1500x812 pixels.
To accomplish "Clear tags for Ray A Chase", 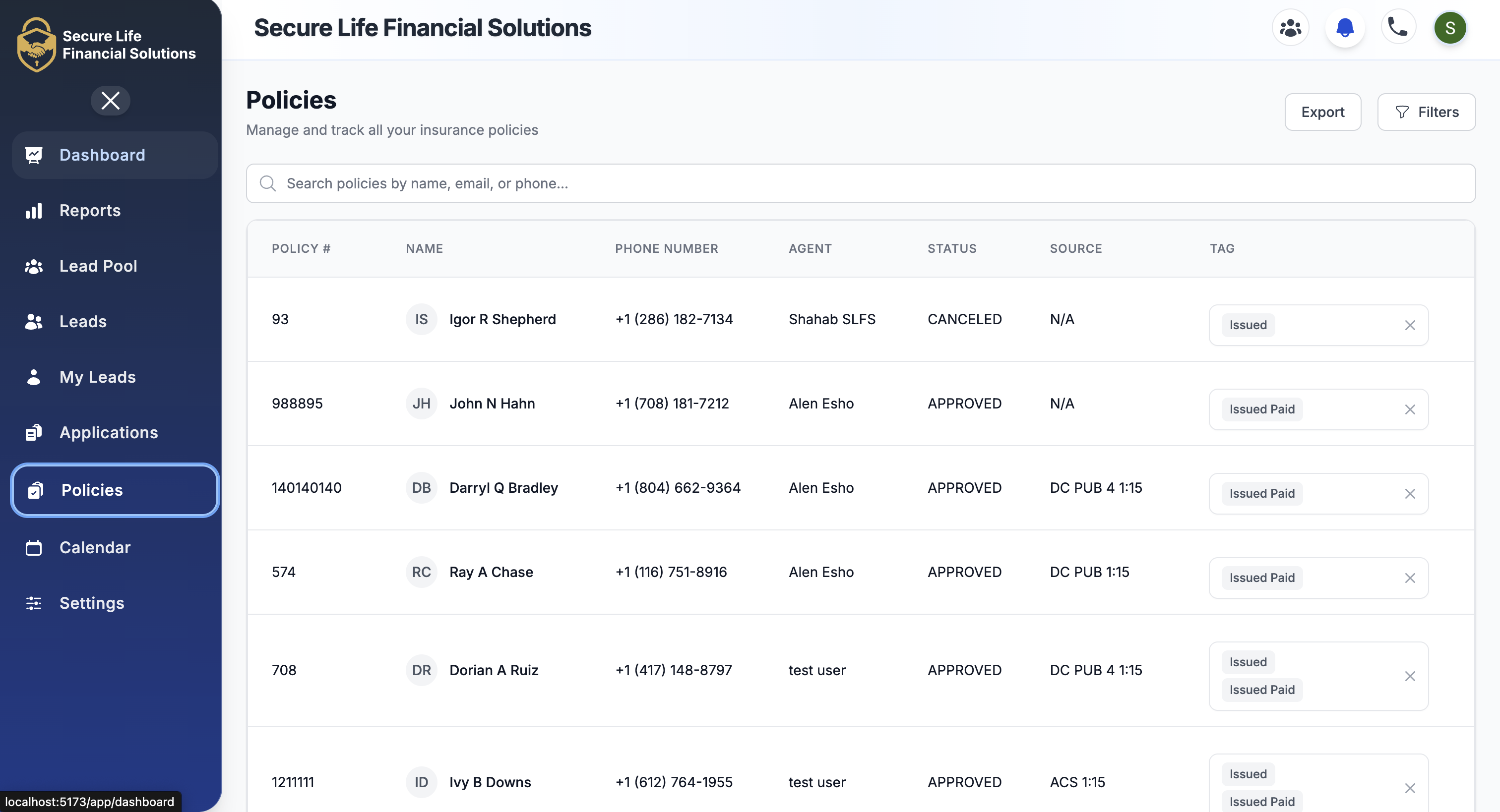I will click(1410, 579).
